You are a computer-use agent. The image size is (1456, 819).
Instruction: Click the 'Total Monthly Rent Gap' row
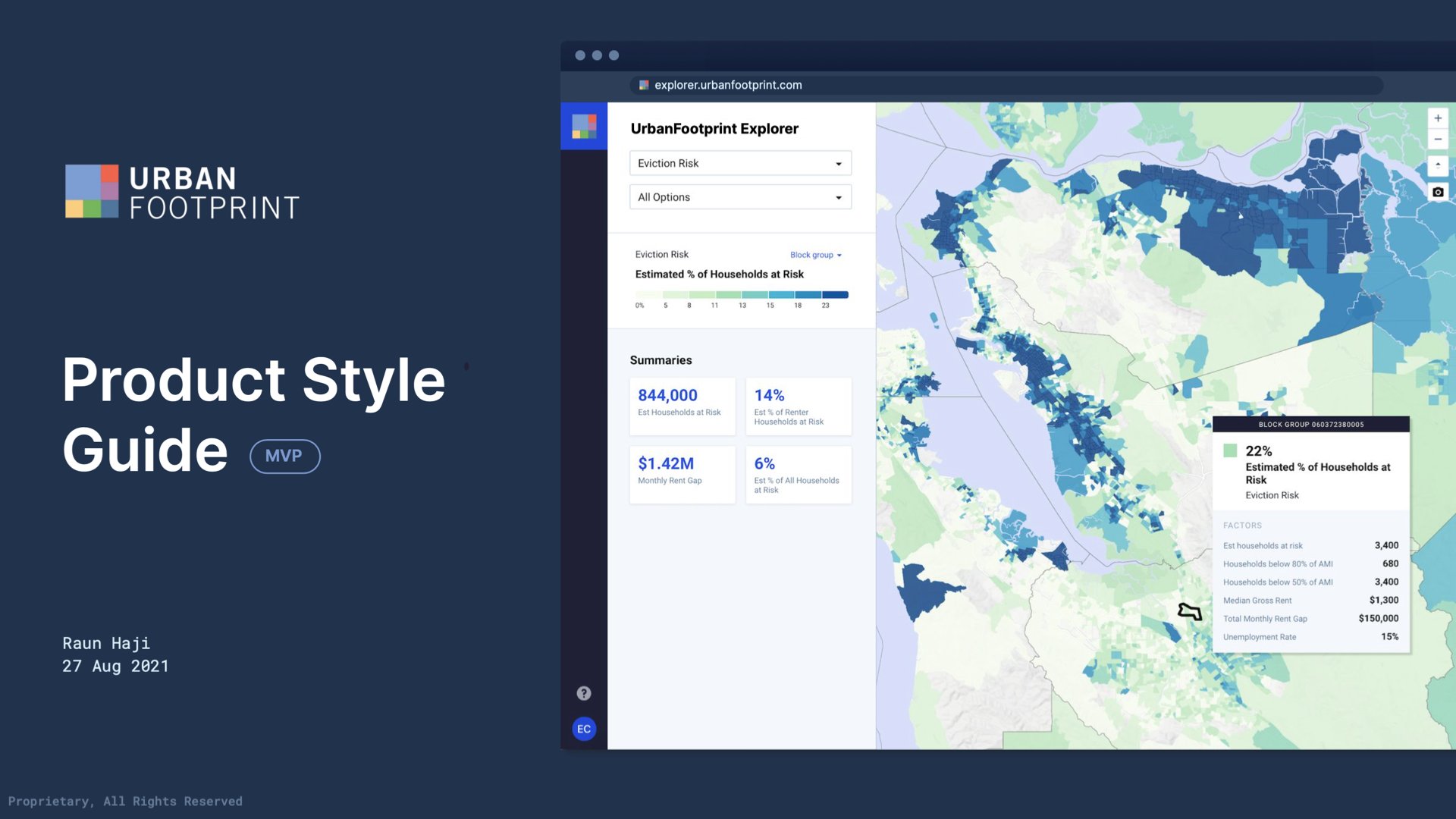(x=1310, y=618)
